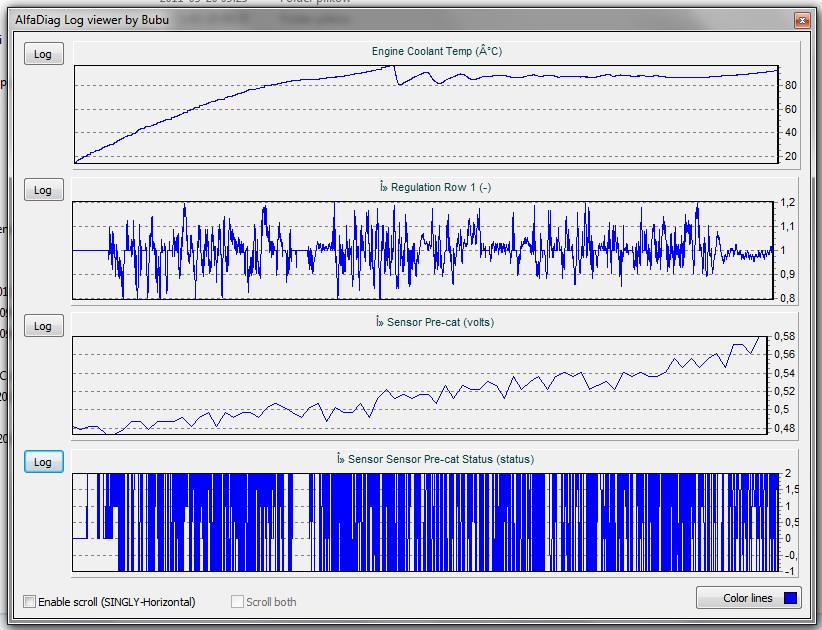Viewport: 822px width, 630px height.
Task: Click the AlfaDiag Log viewer title bar
Action: point(400,20)
